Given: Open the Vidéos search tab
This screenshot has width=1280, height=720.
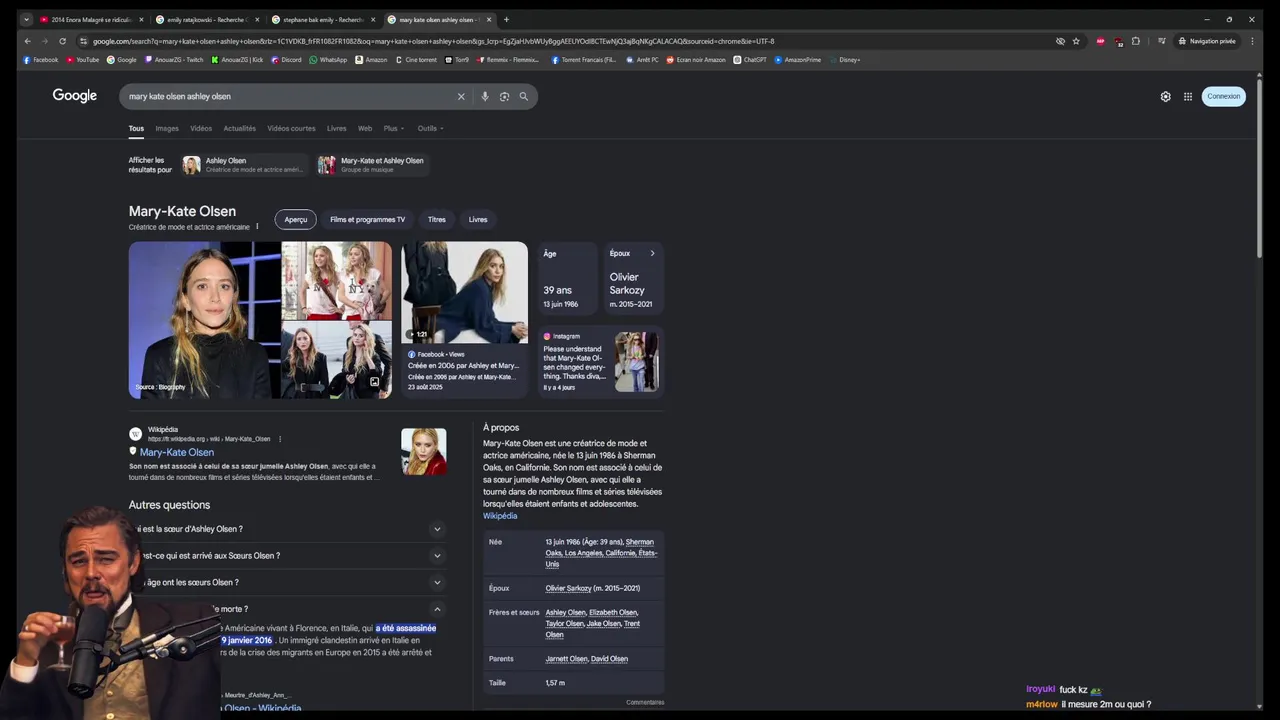Looking at the screenshot, I should [201, 128].
